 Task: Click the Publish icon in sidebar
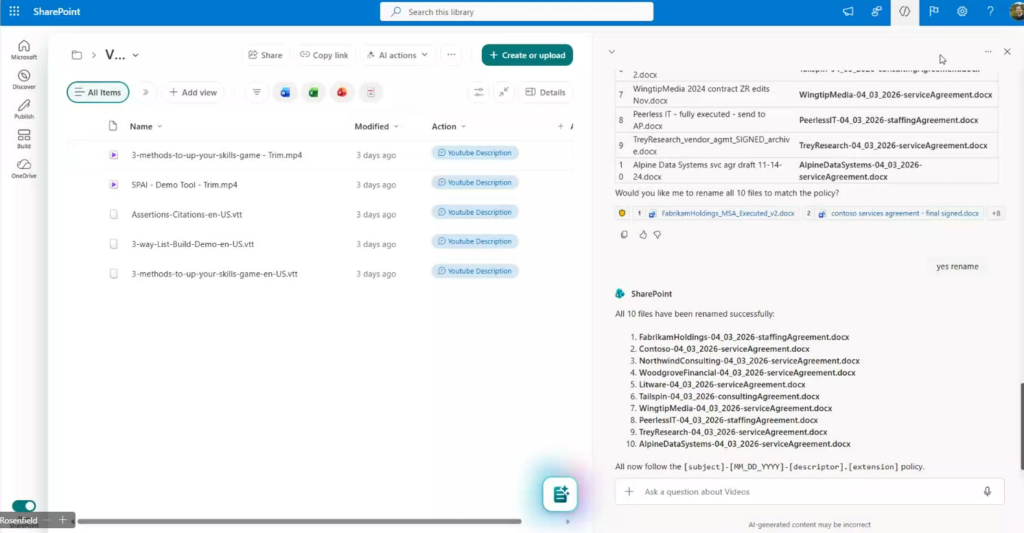coord(24,109)
